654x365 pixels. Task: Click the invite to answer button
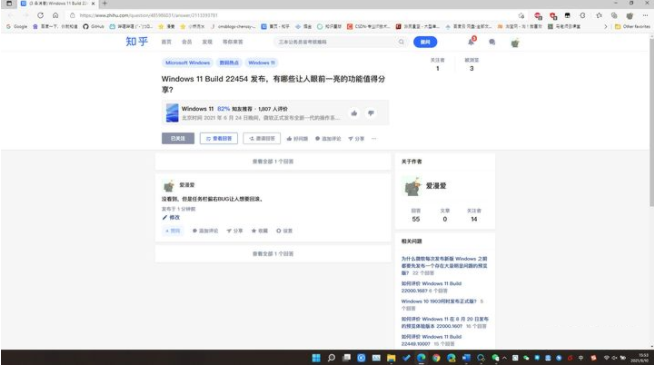coord(262,138)
